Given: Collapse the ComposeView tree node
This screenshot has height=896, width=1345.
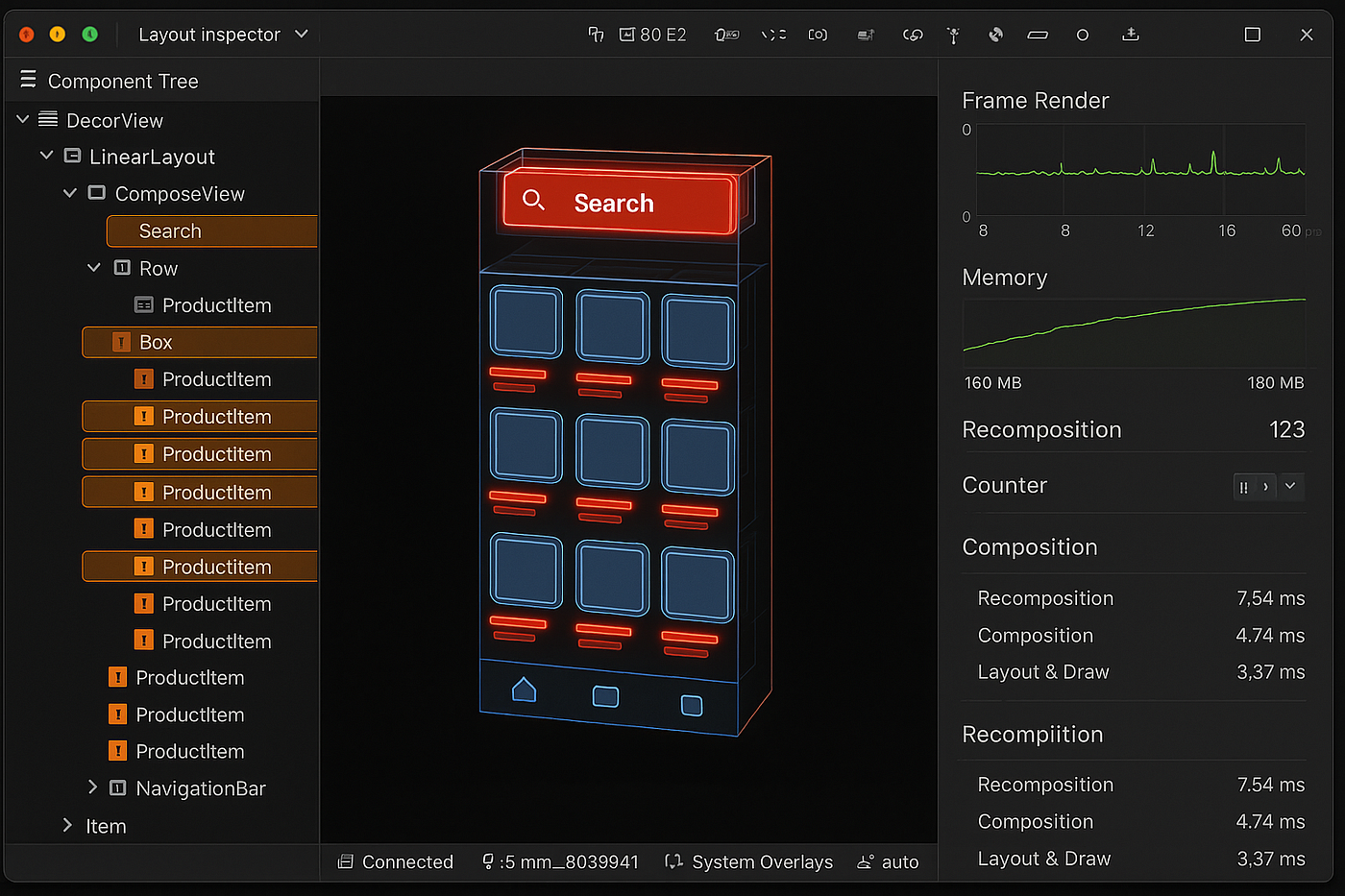Looking at the screenshot, I should point(70,193).
